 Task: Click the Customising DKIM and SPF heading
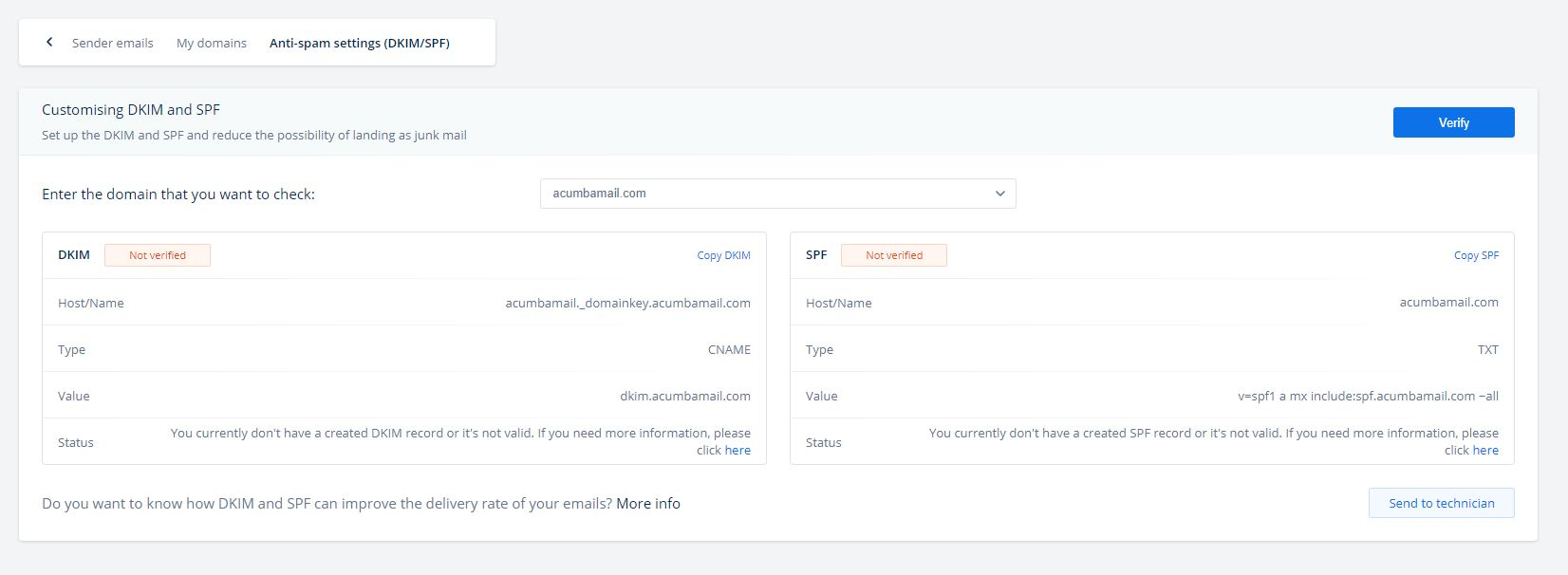[x=131, y=110]
